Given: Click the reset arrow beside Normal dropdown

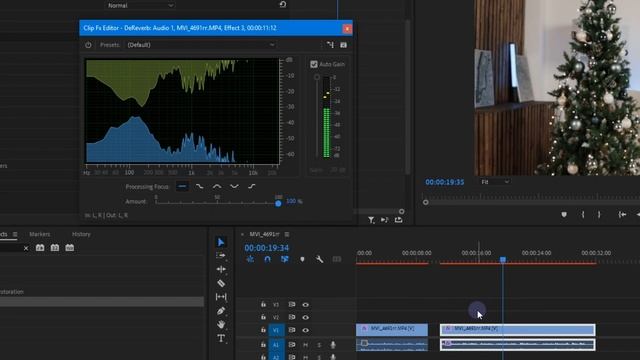Looking at the screenshot, I should (x=282, y=4).
